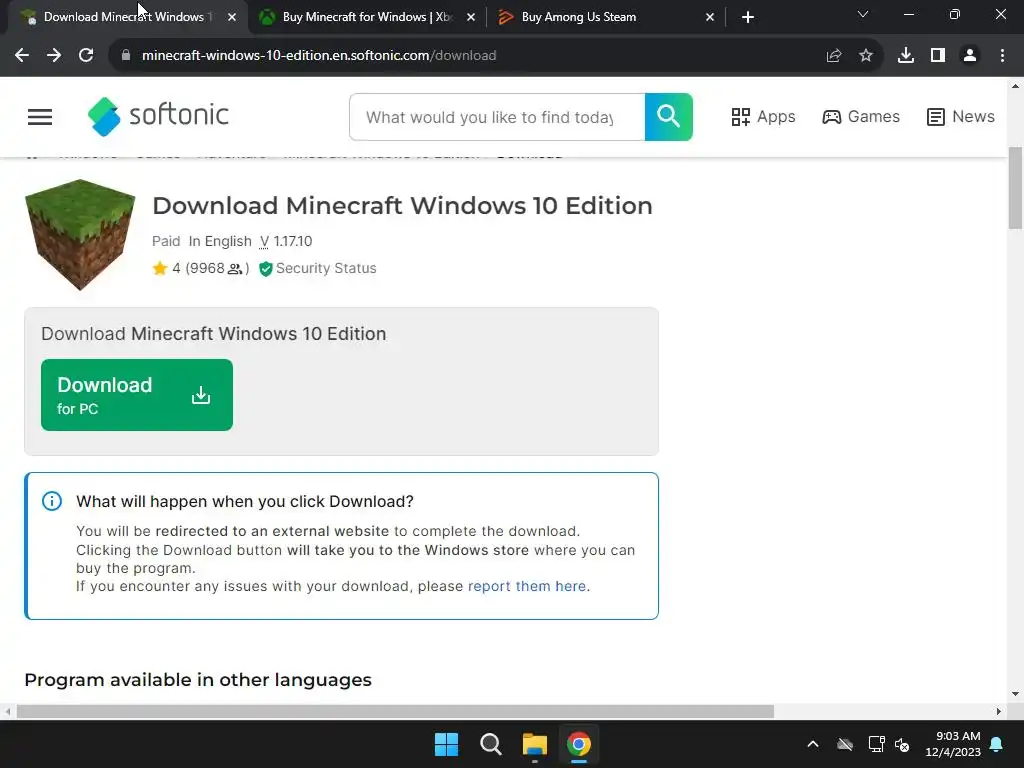The image size is (1024, 768).
Task: Go to the Softonic logo homepage
Action: point(158,116)
